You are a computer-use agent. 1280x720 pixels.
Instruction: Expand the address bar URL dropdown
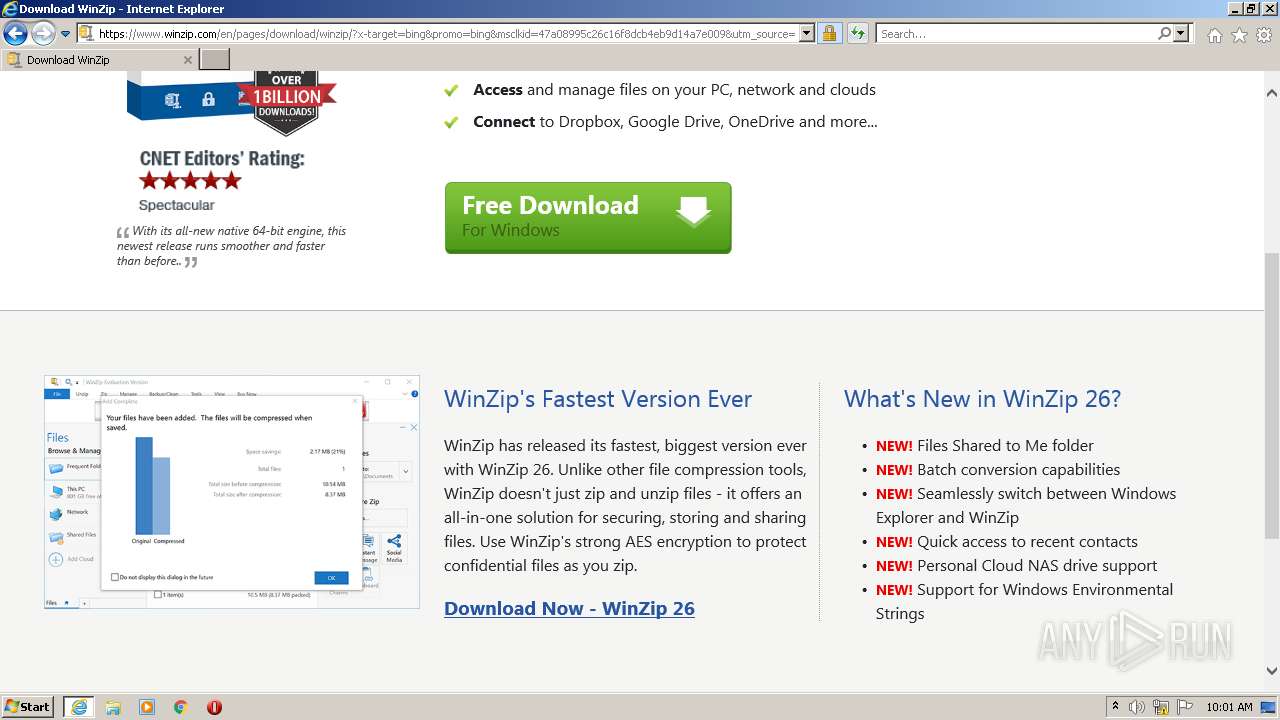coord(806,34)
